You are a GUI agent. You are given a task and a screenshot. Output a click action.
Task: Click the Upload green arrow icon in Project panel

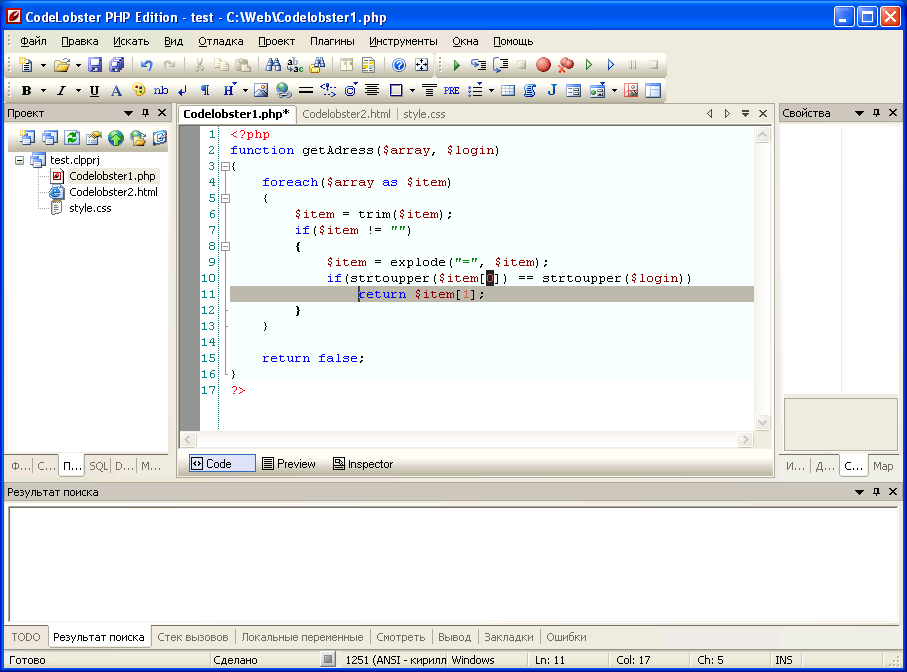tap(116, 138)
